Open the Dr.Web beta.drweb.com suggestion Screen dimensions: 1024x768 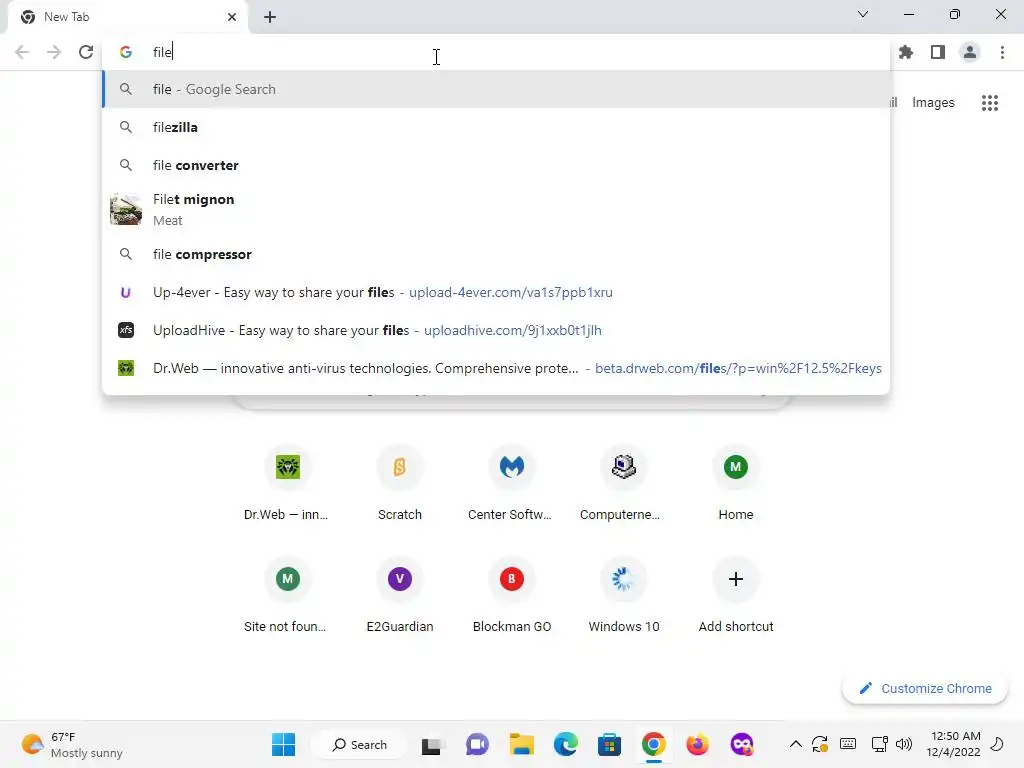point(496,368)
